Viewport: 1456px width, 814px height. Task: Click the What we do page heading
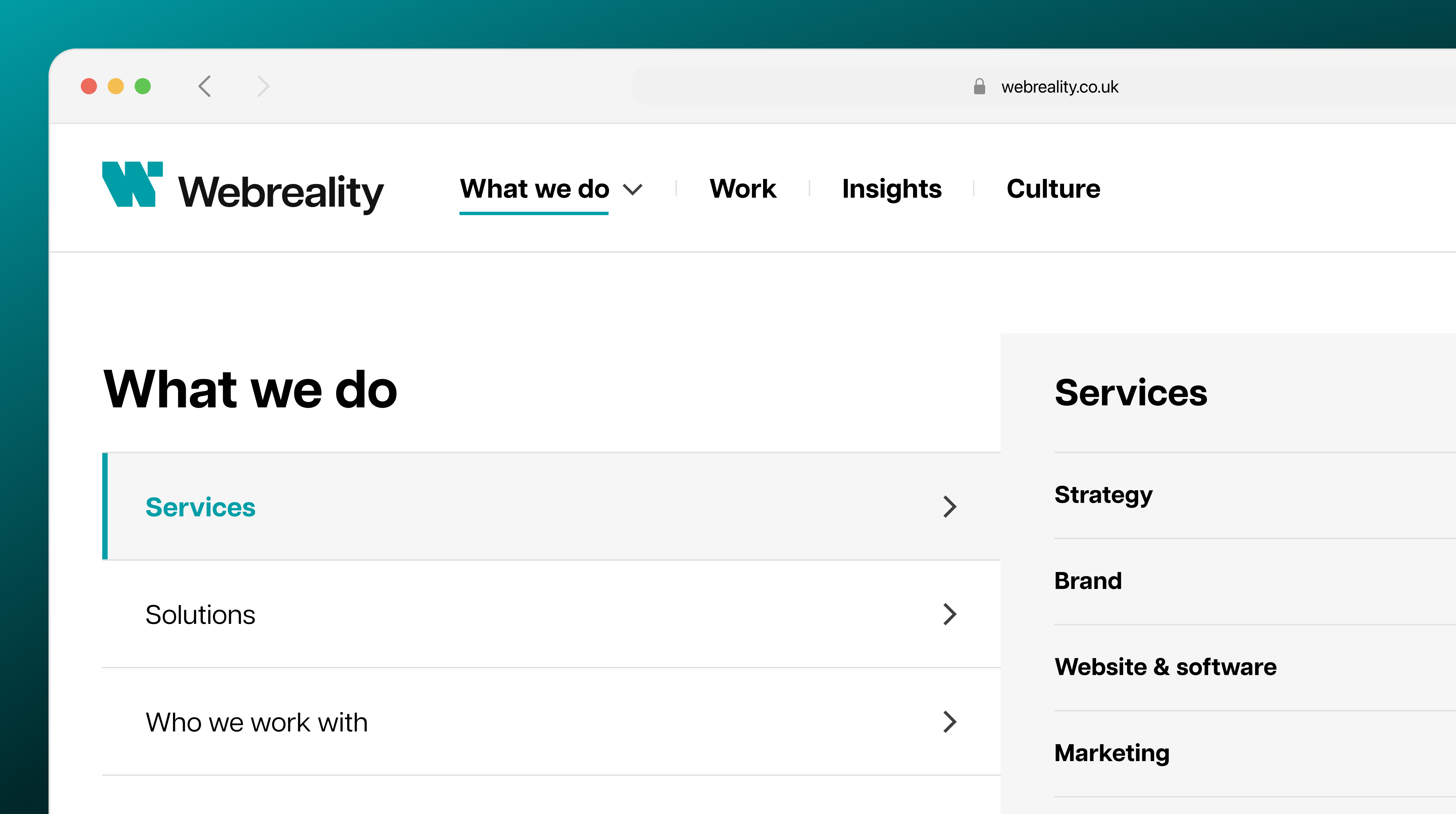[x=250, y=389]
